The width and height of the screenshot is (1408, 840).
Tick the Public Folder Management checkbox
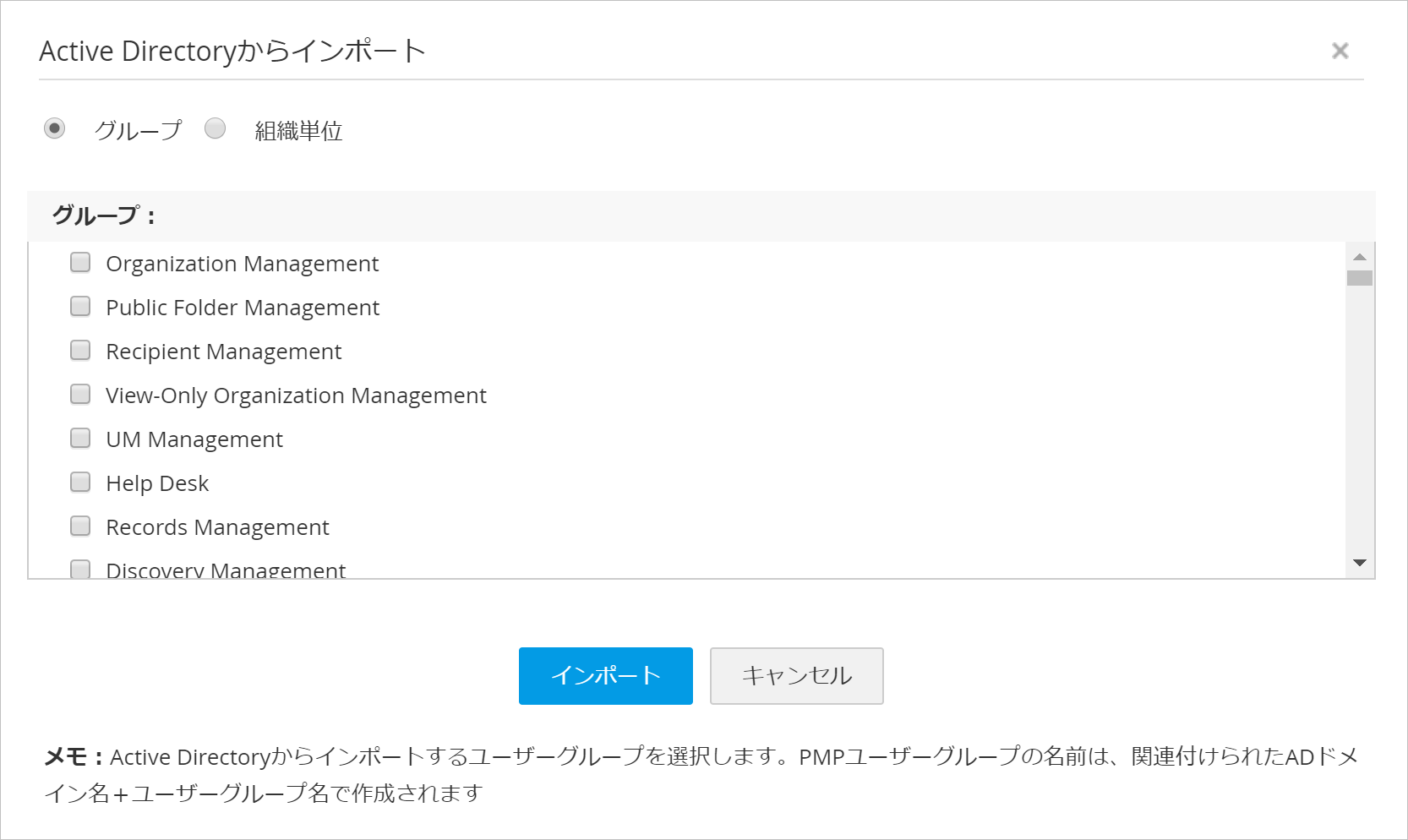[80, 307]
